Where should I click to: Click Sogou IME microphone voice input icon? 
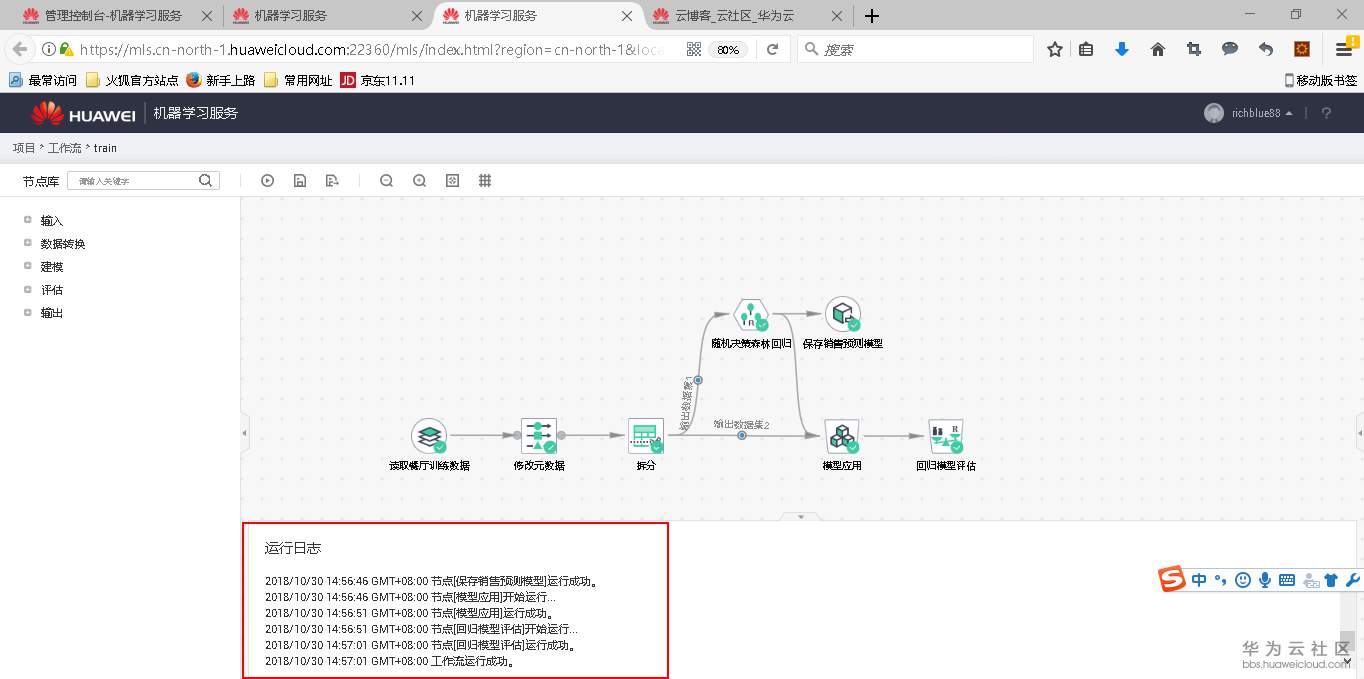pos(1265,580)
